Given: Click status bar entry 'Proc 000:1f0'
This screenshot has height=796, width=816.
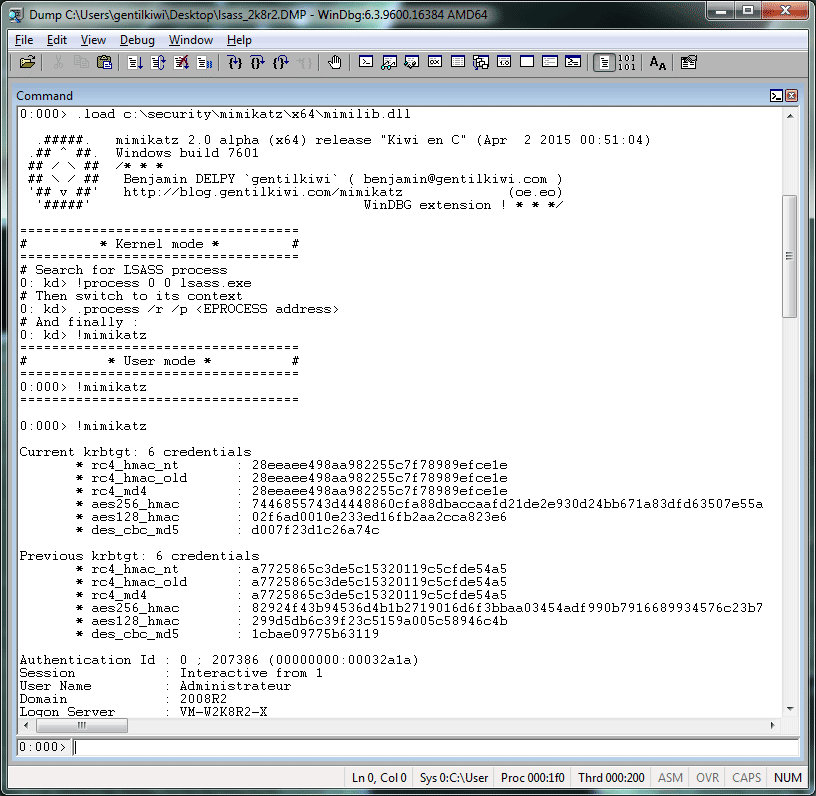Looking at the screenshot, I should [x=532, y=778].
